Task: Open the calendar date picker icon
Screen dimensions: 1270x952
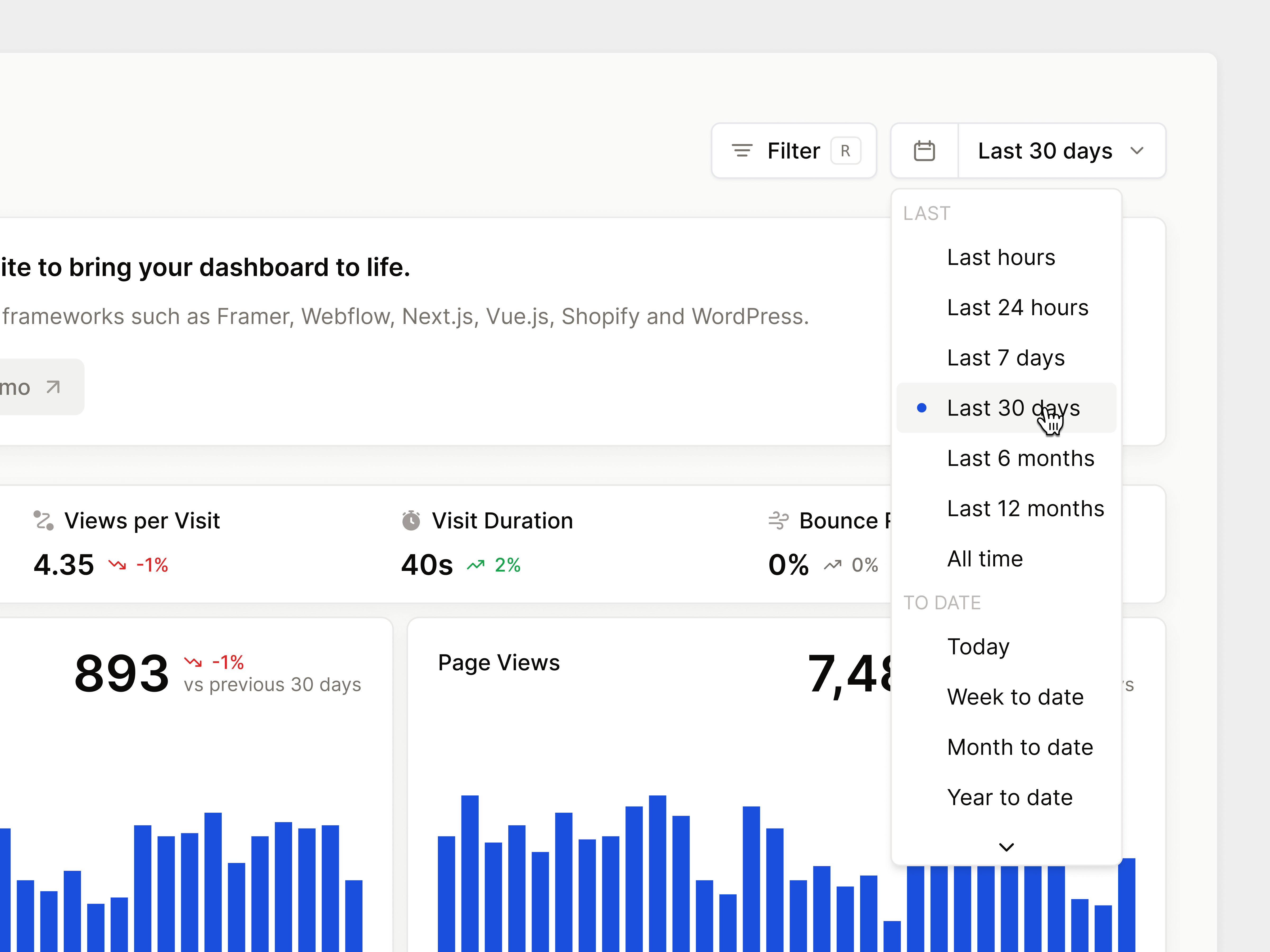Action: click(x=924, y=151)
